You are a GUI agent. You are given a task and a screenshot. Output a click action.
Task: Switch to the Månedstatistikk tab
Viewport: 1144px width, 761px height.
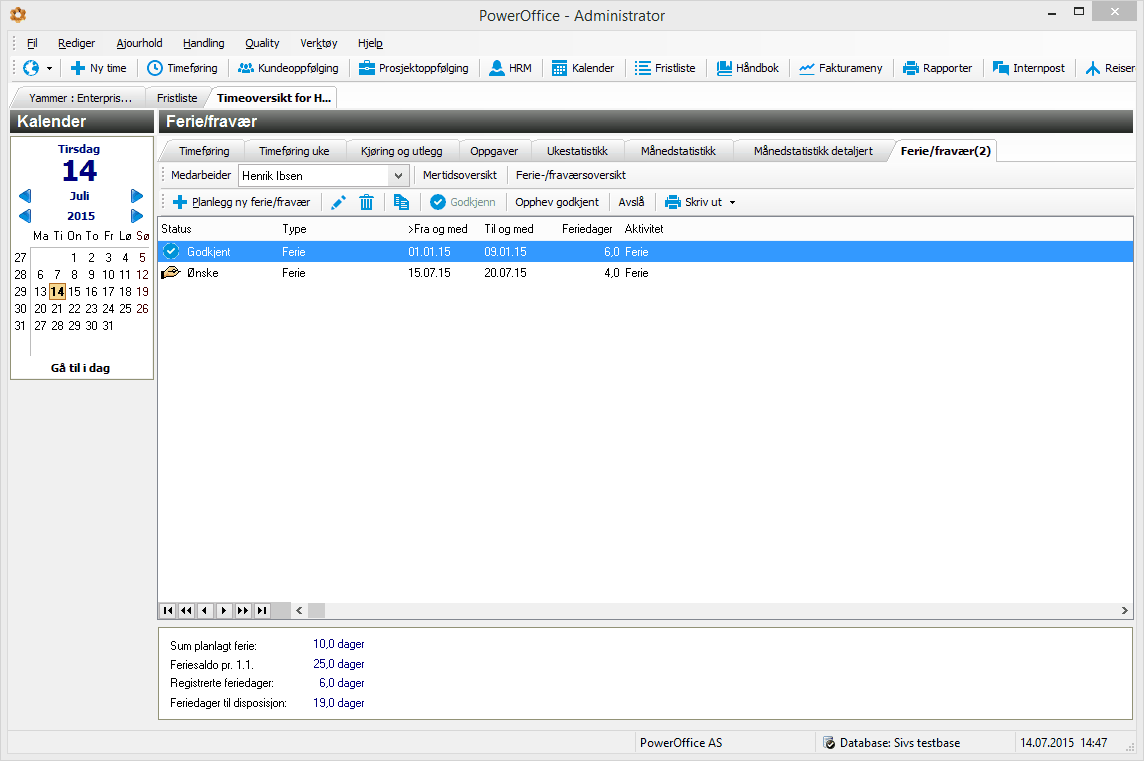click(678, 151)
